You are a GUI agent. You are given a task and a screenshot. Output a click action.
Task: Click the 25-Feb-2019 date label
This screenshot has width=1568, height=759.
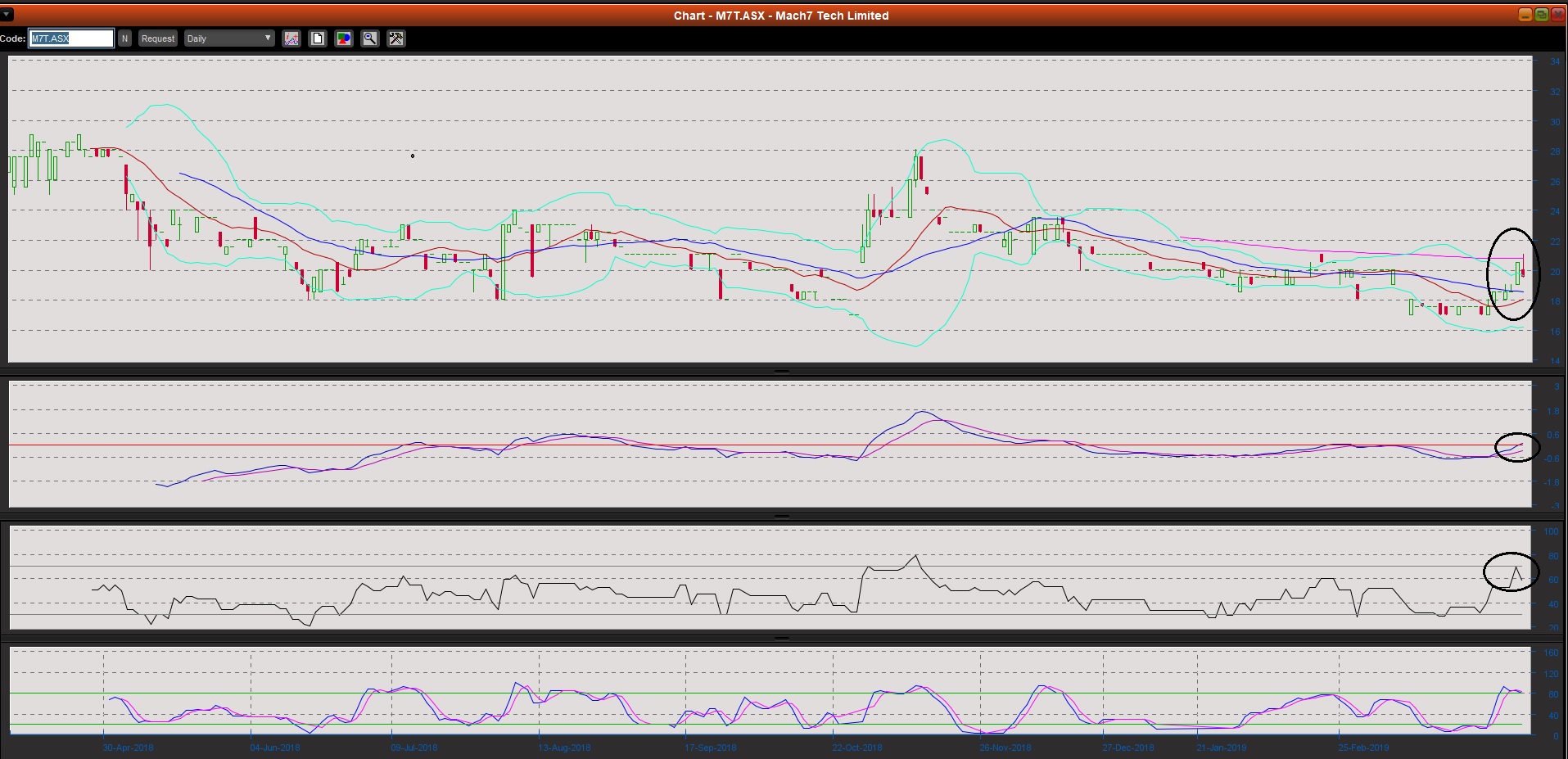1364,748
